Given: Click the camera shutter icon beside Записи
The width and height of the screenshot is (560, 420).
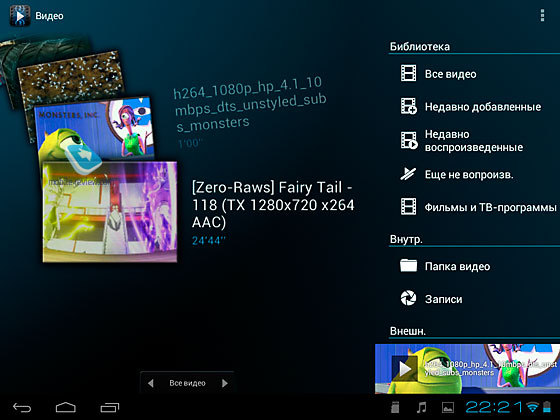Looking at the screenshot, I should 408,298.
